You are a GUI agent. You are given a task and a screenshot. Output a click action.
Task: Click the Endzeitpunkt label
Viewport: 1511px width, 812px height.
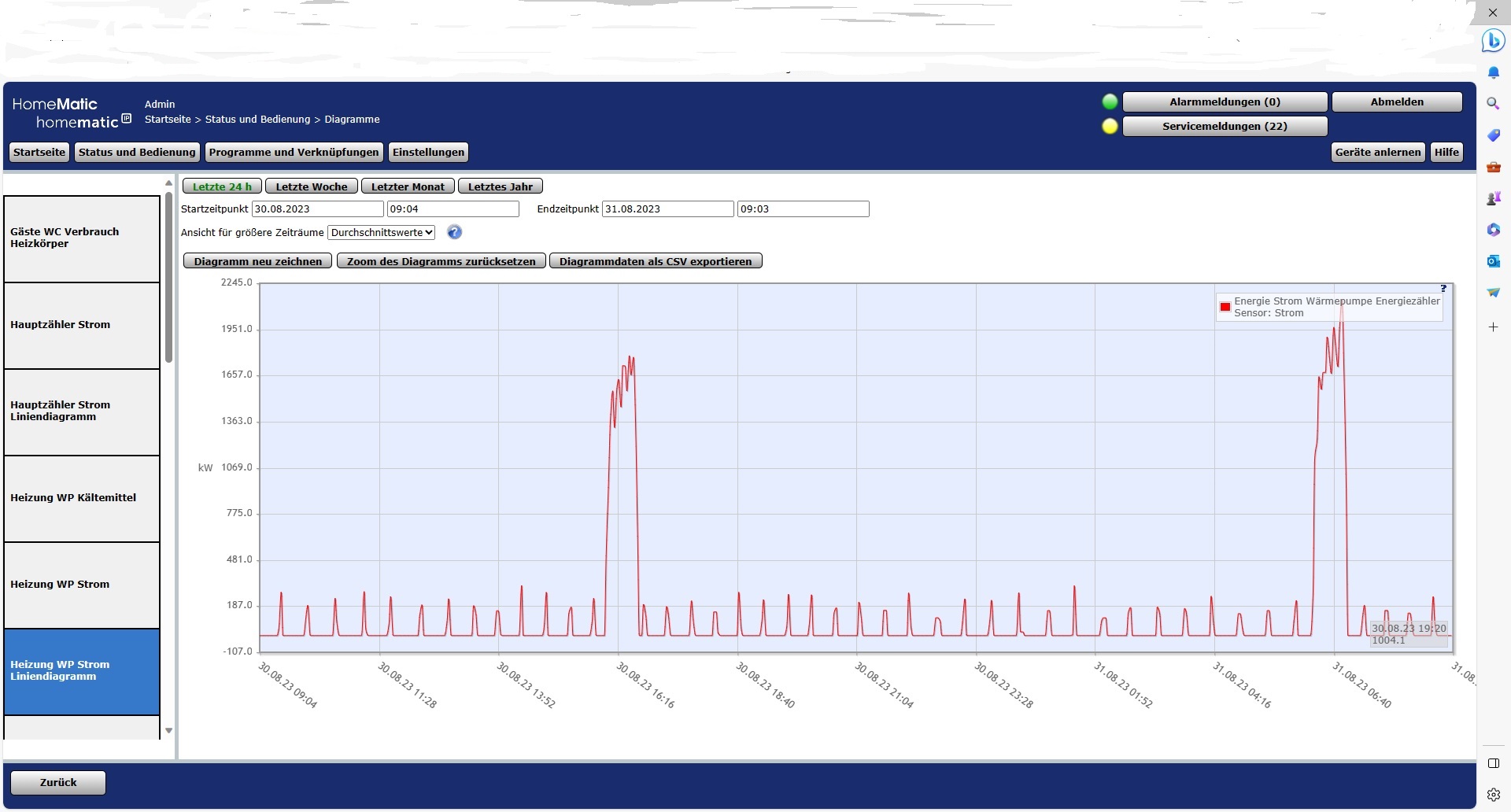[x=567, y=209]
